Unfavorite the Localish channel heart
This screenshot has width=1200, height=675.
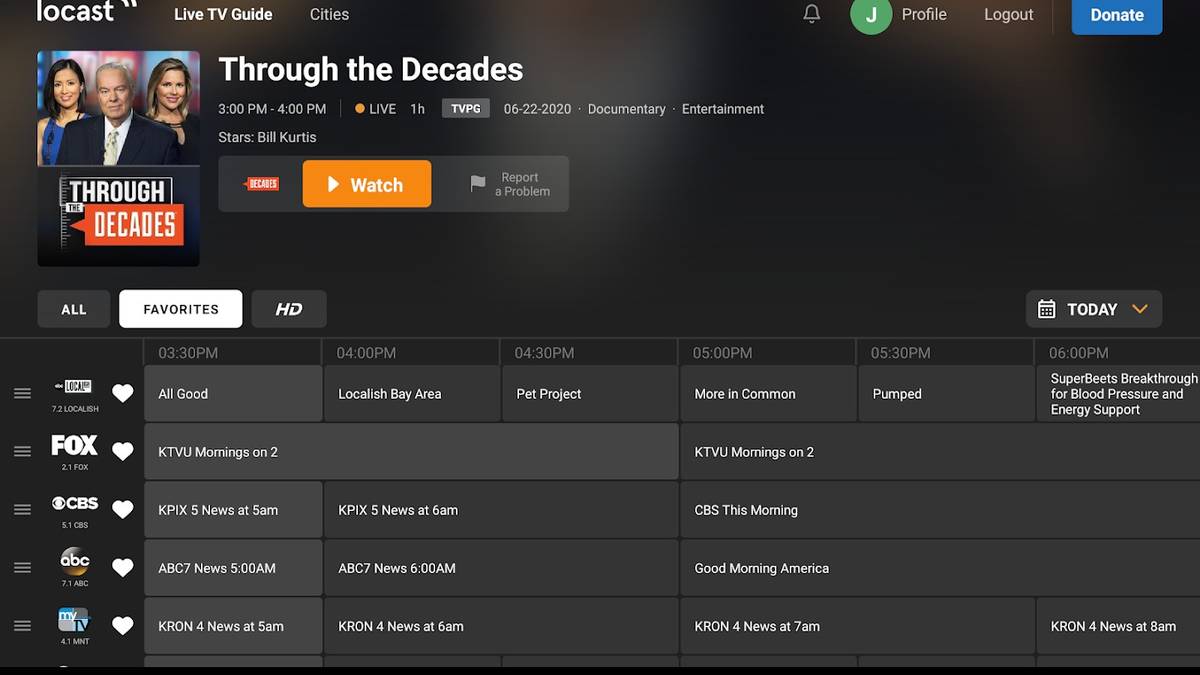click(x=122, y=394)
